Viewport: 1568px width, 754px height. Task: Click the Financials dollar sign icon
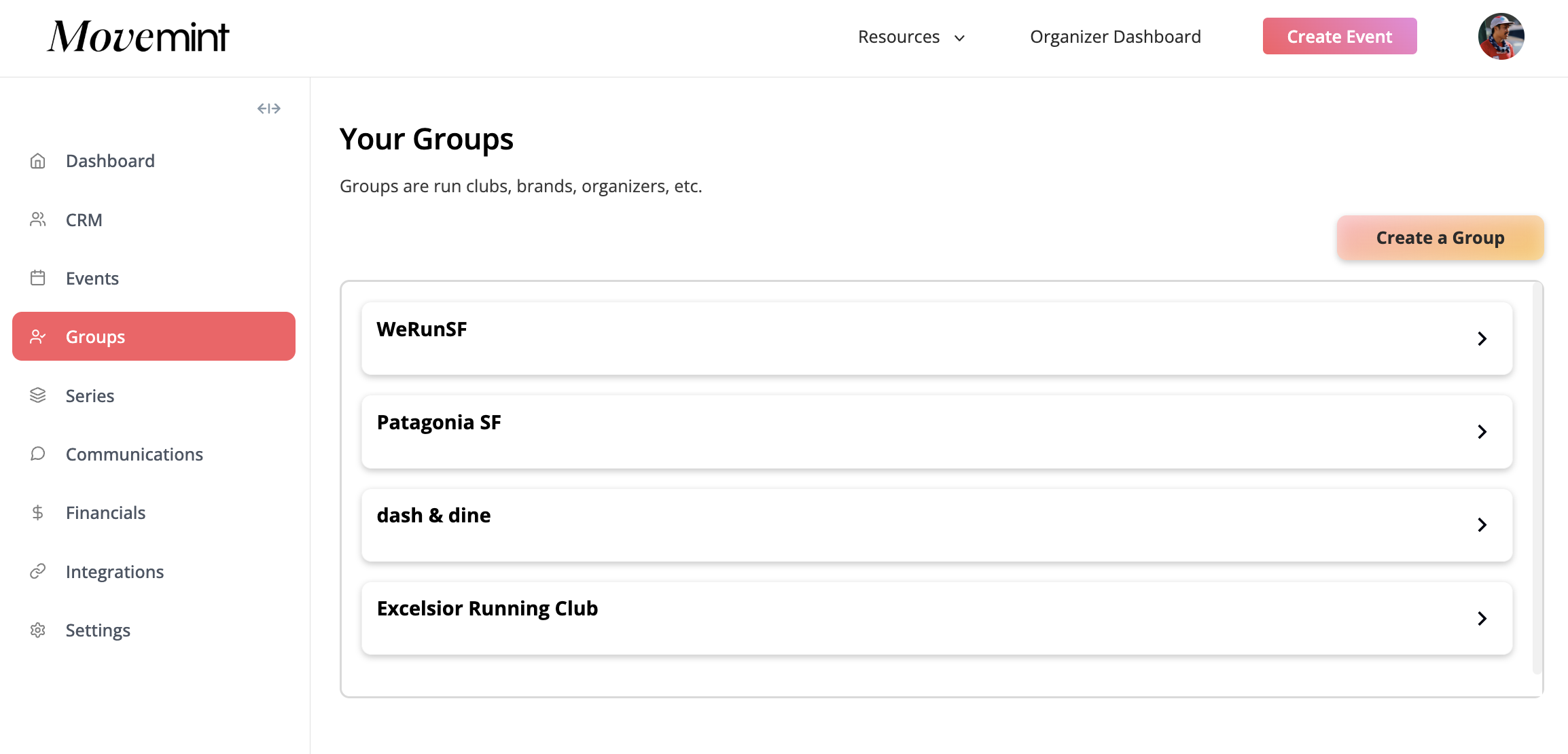[x=38, y=512]
